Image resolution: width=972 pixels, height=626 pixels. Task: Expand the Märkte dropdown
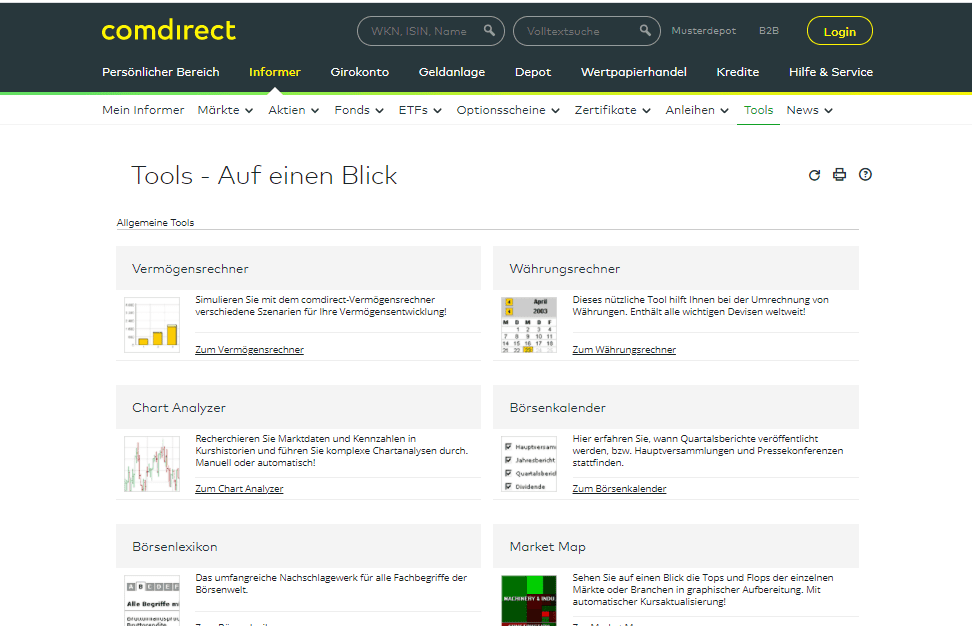pos(225,110)
